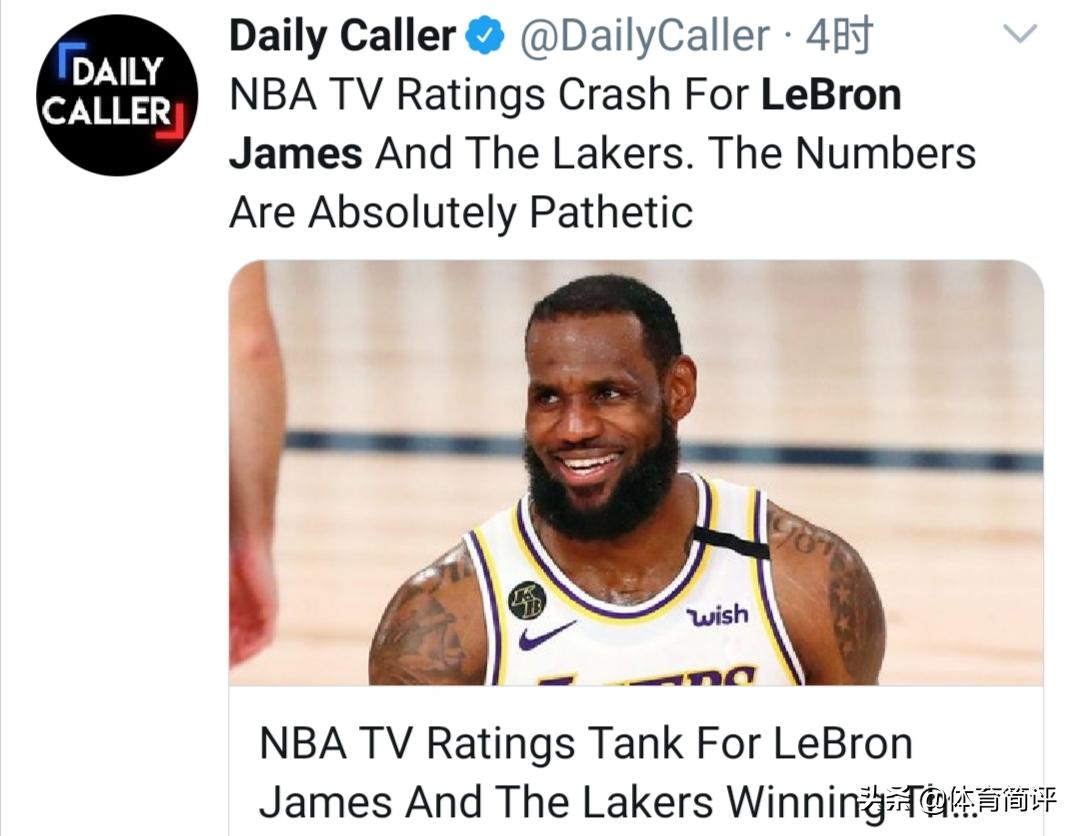Viewport: 1080px width, 836px height.
Task: Click the red arm at photo's left edge
Action: (x=252, y=470)
